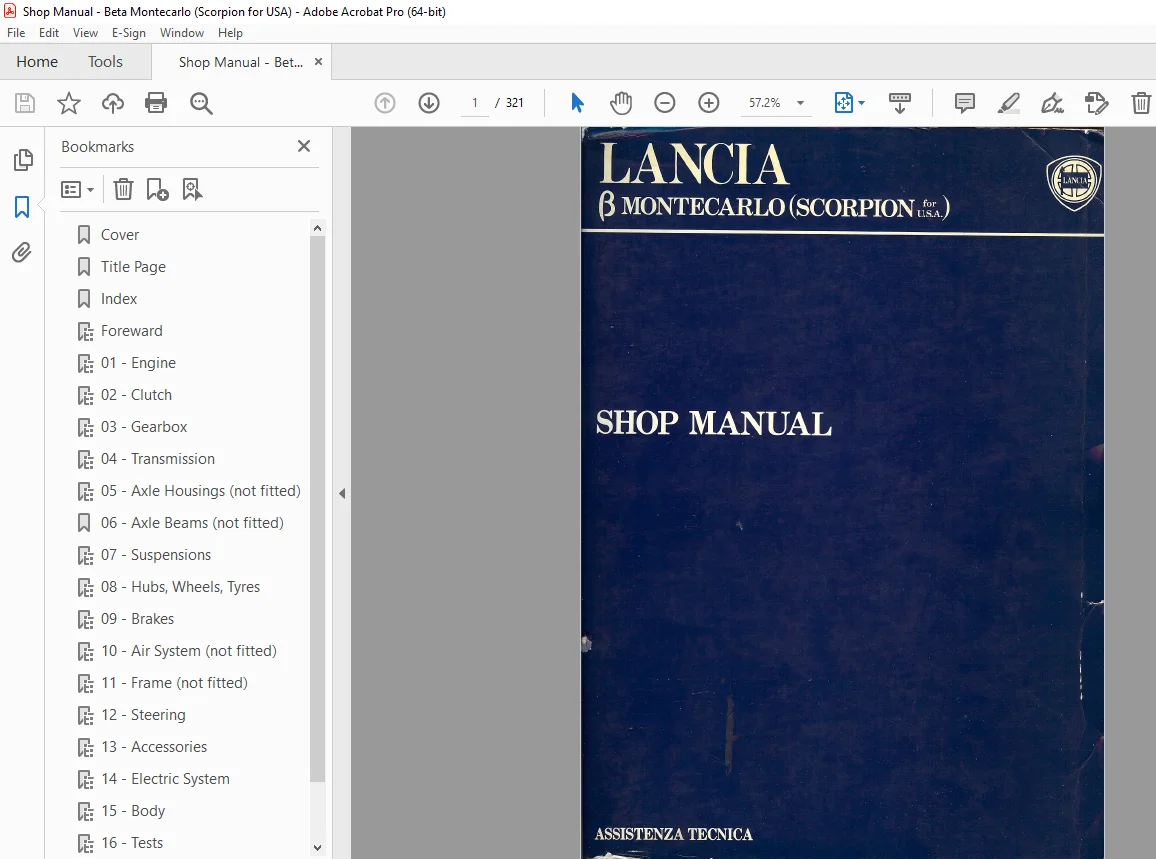Close the Shop Manual document tab

pos(318,62)
